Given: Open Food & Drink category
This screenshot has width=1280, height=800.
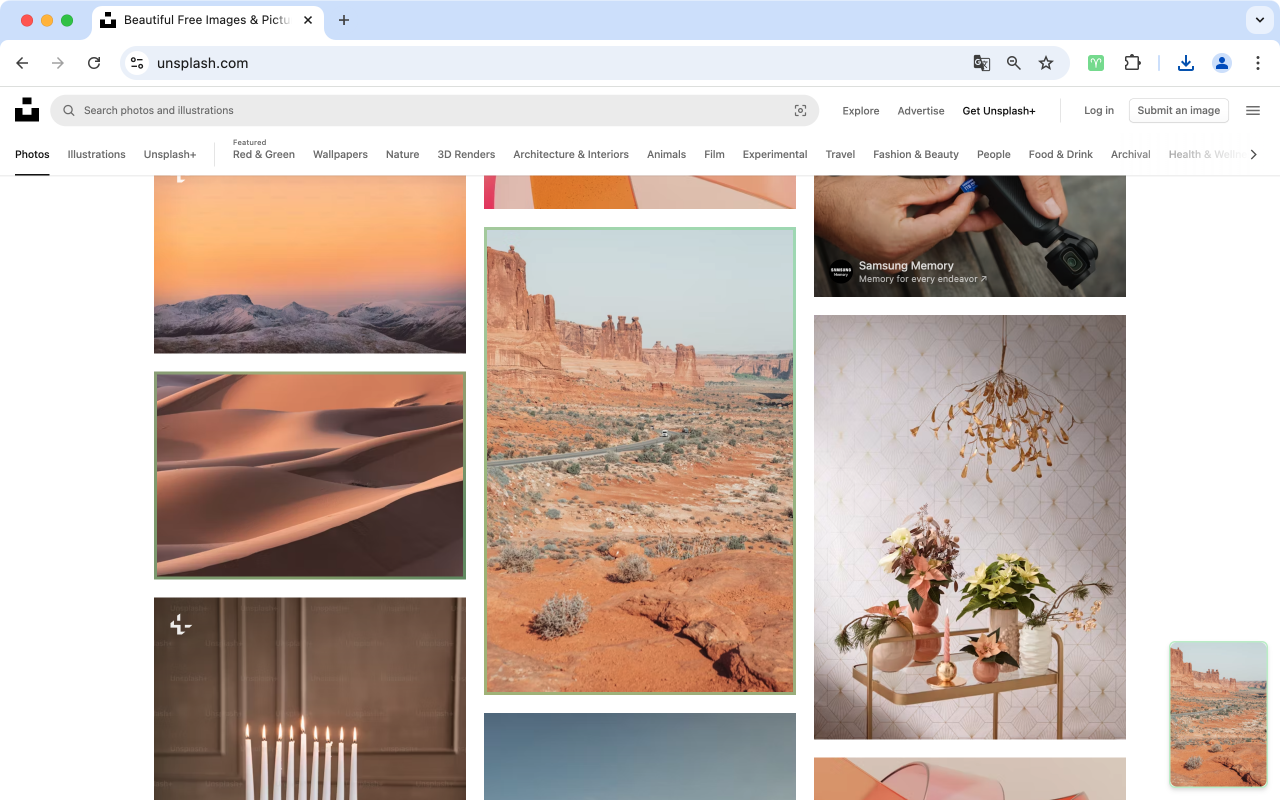Looking at the screenshot, I should coord(1061,155).
